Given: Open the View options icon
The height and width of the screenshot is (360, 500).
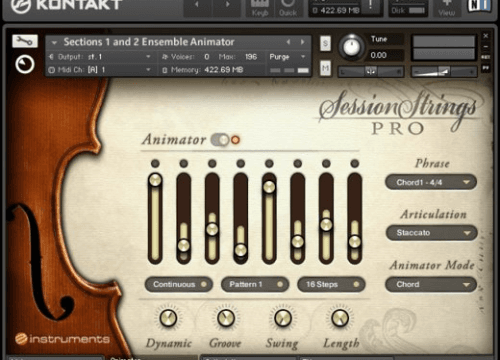Looking at the screenshot, I should pyautogui.click(x=446, y=7).
